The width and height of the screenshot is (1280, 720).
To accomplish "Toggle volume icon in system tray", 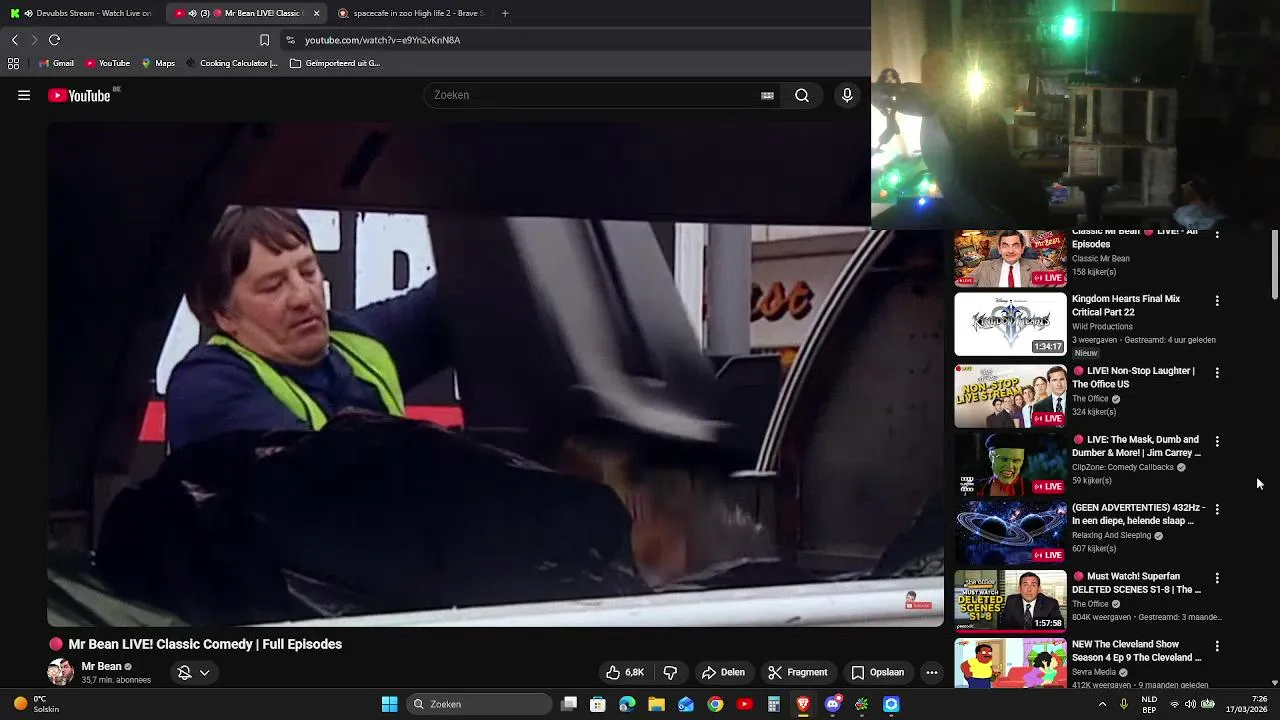I will 1191,704.
